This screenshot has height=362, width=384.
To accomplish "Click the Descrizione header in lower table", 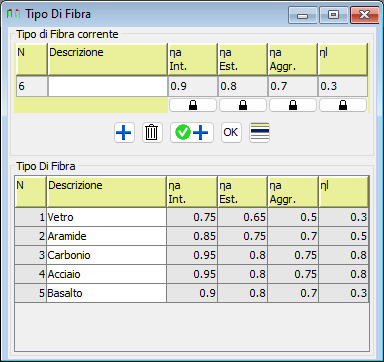I will pos(75,185).
